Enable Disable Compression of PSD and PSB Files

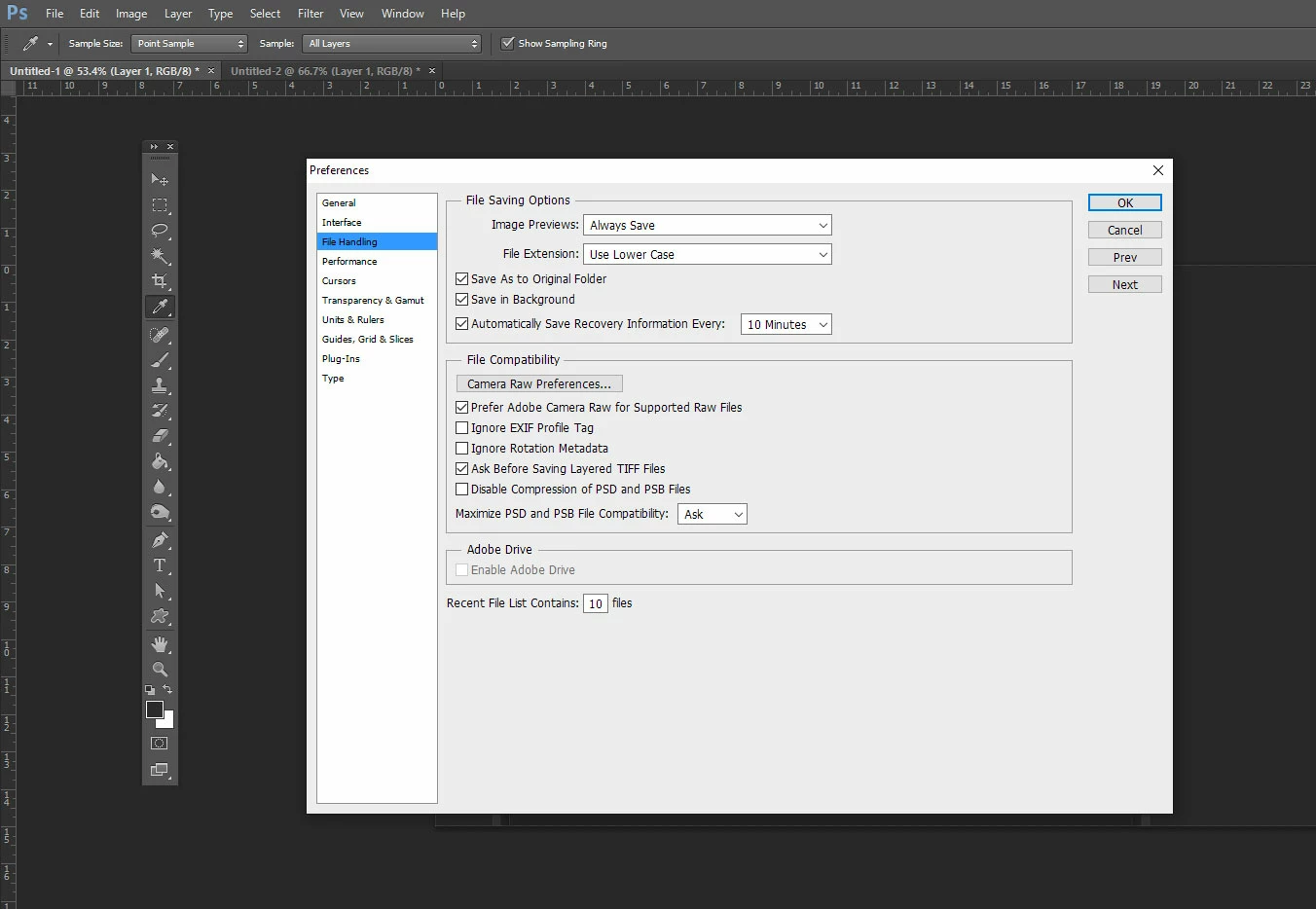click(x=462, y=490)
